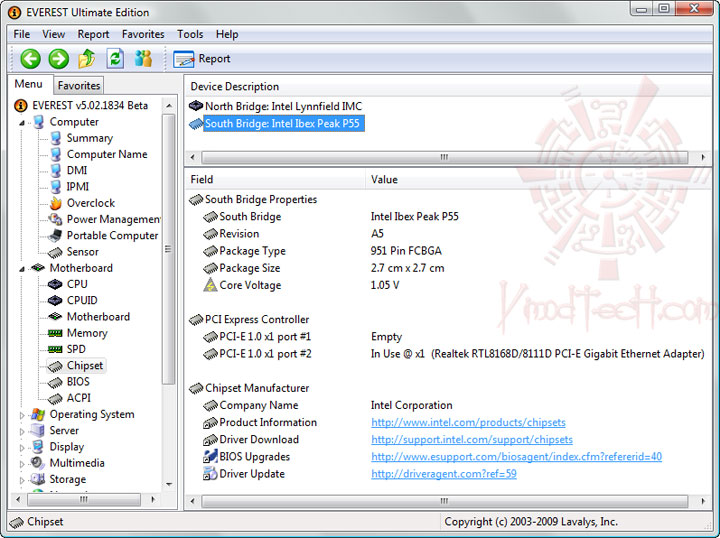Click the device list horizontal scrollbar right arrow

tap(703, 157)
